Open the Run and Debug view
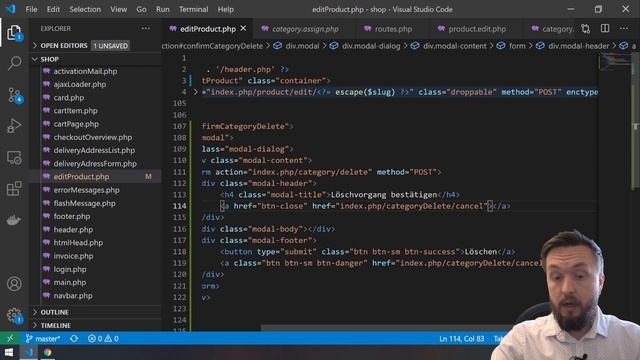640x360 pixels. pyautogui.click(x=14, y=126)
